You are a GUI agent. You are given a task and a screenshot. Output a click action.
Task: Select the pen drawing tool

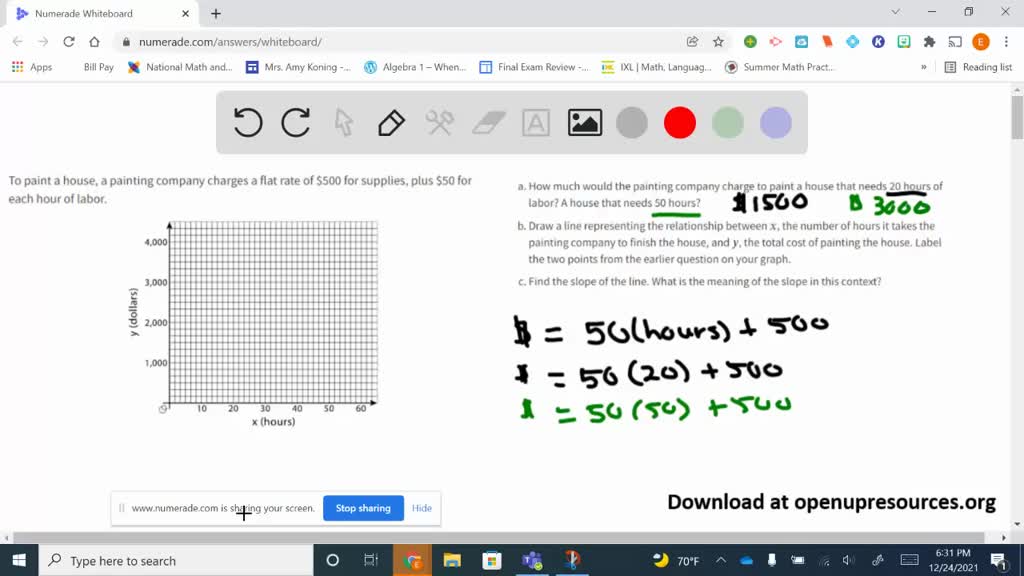(x=391, y=123)
